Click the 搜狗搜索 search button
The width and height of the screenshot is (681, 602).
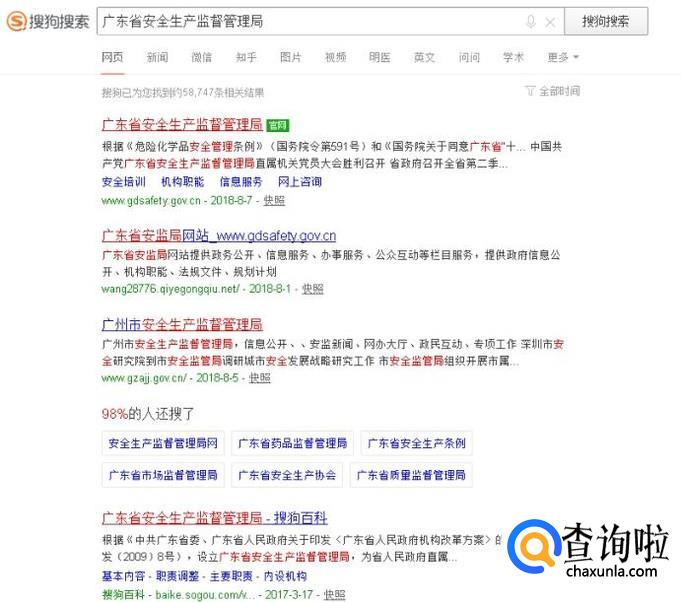(606, 21)
